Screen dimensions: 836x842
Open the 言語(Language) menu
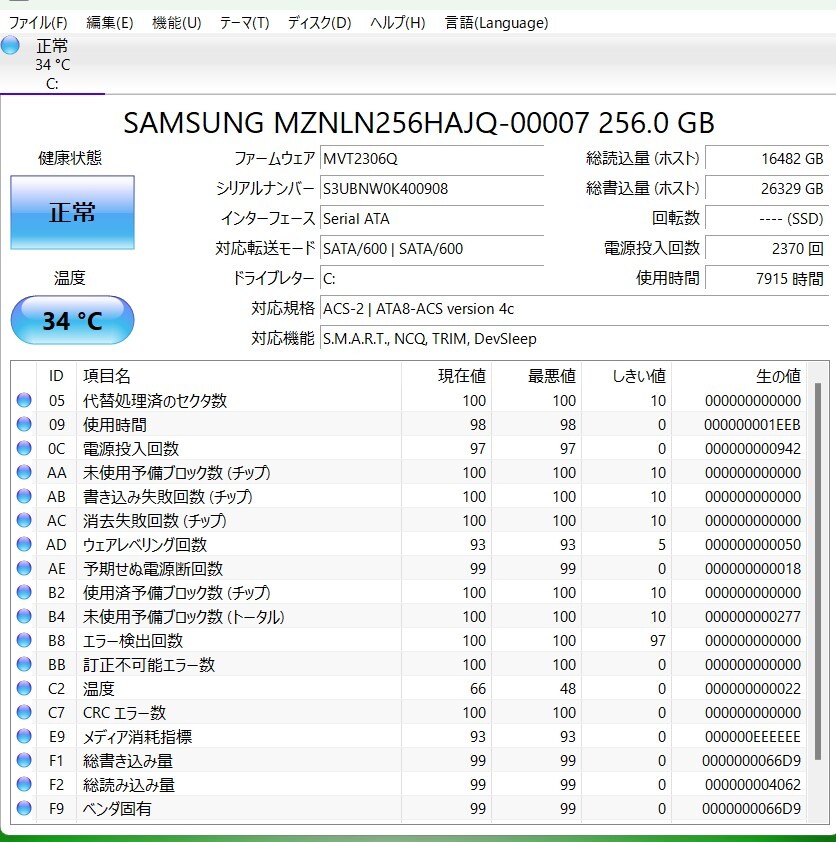coord(497,23)
